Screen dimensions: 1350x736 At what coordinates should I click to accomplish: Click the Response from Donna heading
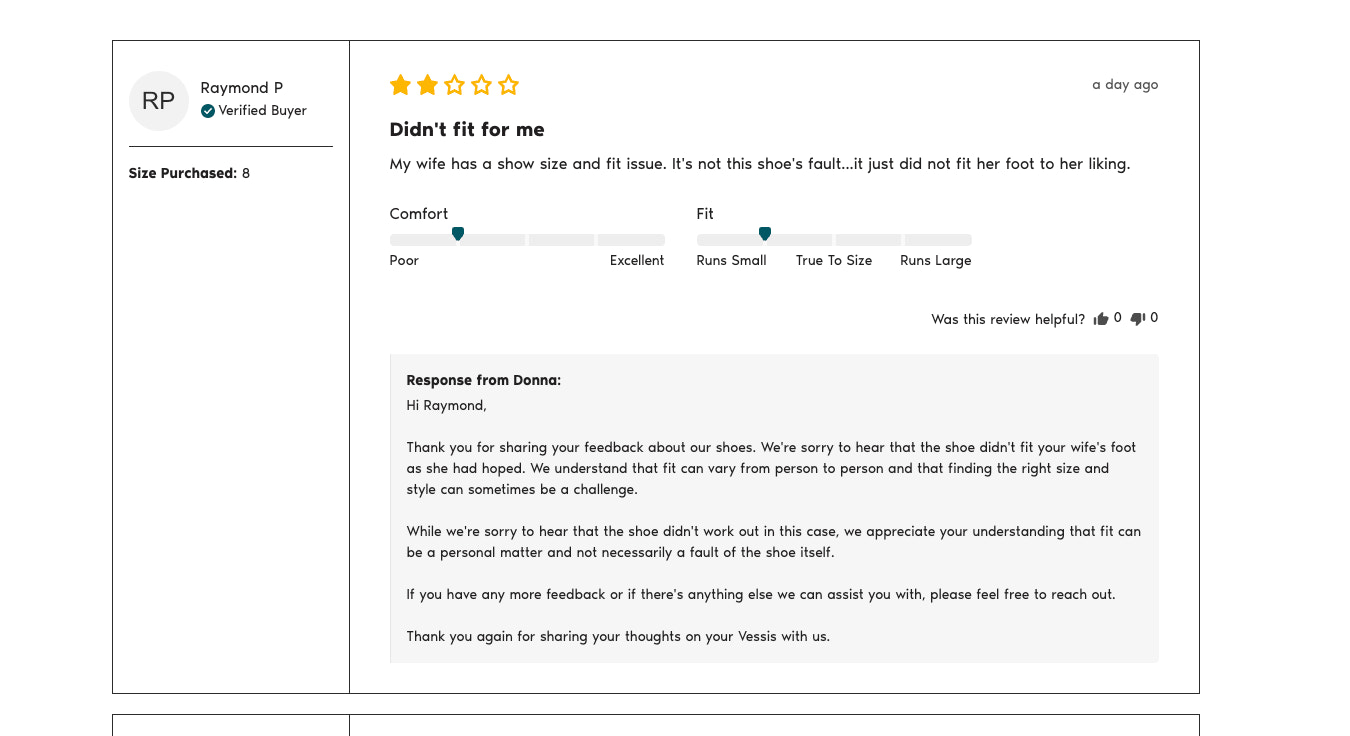tap(484, 381)
